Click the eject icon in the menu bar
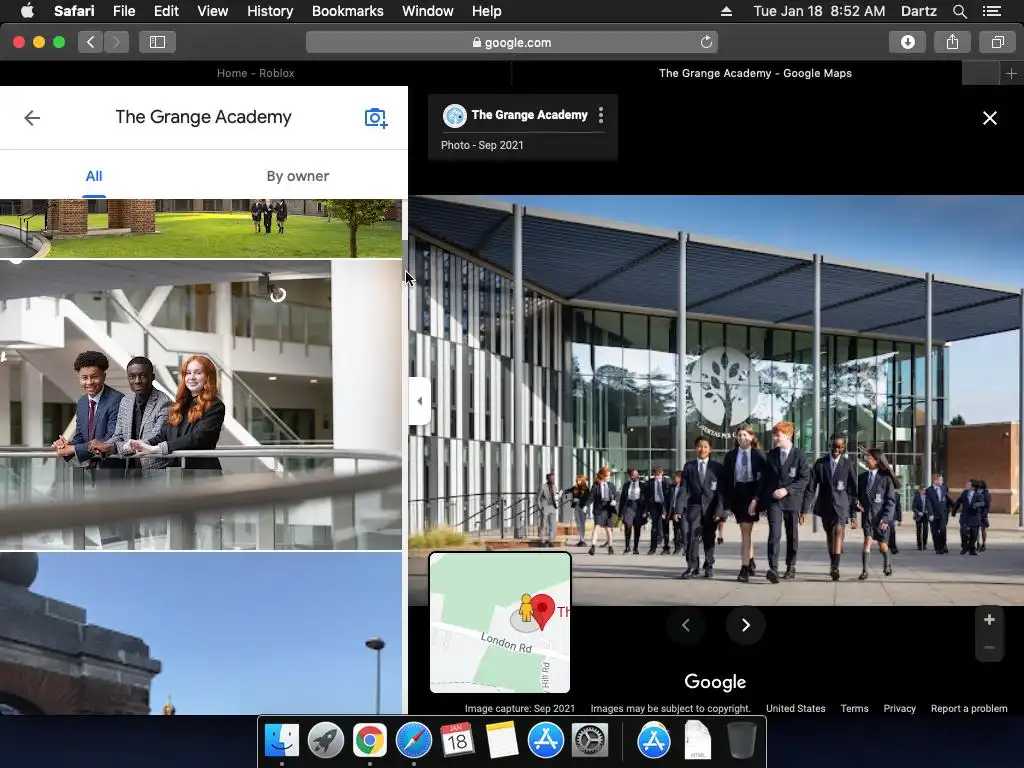Screen dimensions: 1024x768 tap(726, 11)
